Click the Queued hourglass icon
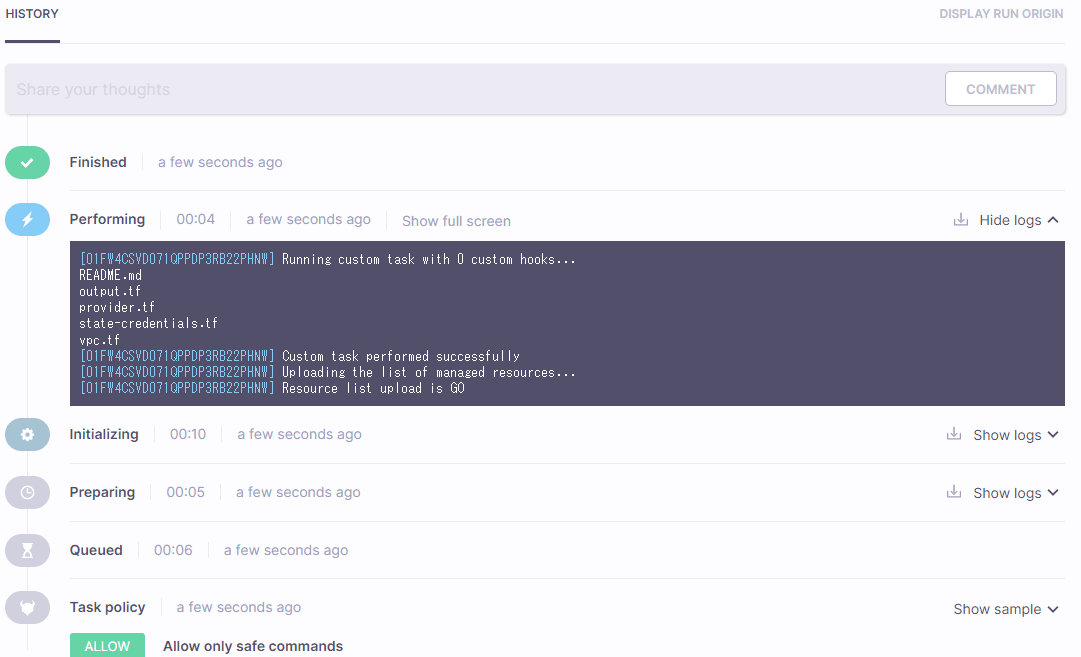Screen dimensions: 1081x657 [x=28, y=550]
